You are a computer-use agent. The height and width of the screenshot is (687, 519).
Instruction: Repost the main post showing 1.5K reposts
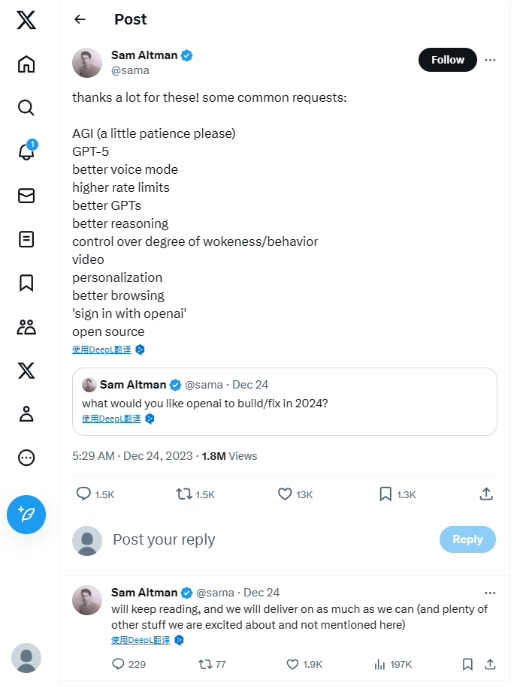(x=195, y=494)
